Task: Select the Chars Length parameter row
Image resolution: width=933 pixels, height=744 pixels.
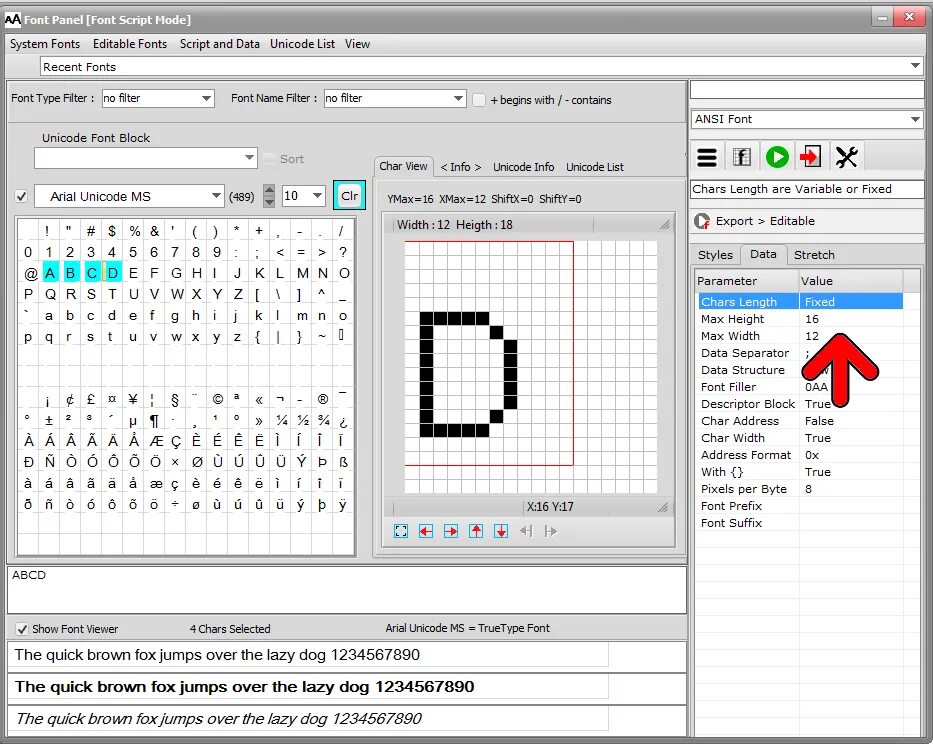Action: [800, 302]
